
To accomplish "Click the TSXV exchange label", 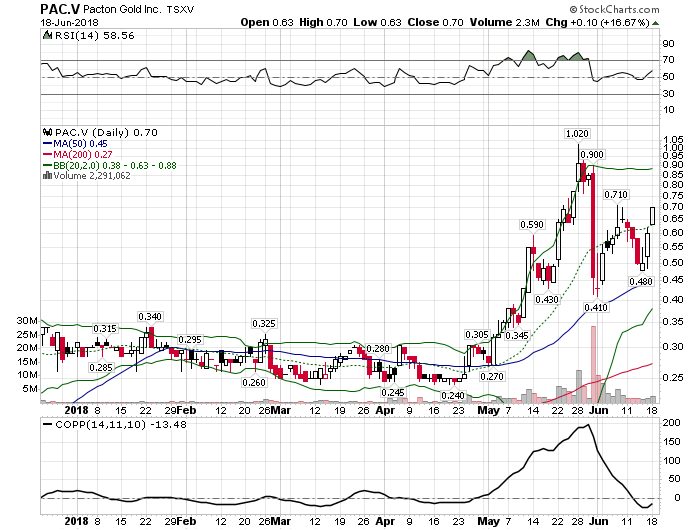I will click(x=181, y=9).
